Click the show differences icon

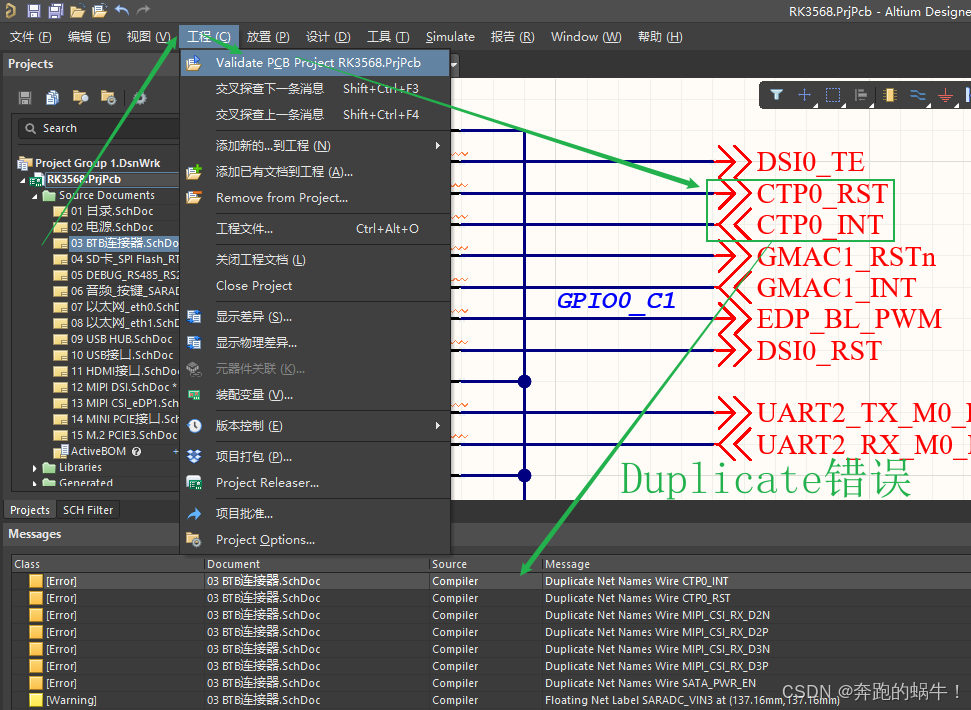194,316
